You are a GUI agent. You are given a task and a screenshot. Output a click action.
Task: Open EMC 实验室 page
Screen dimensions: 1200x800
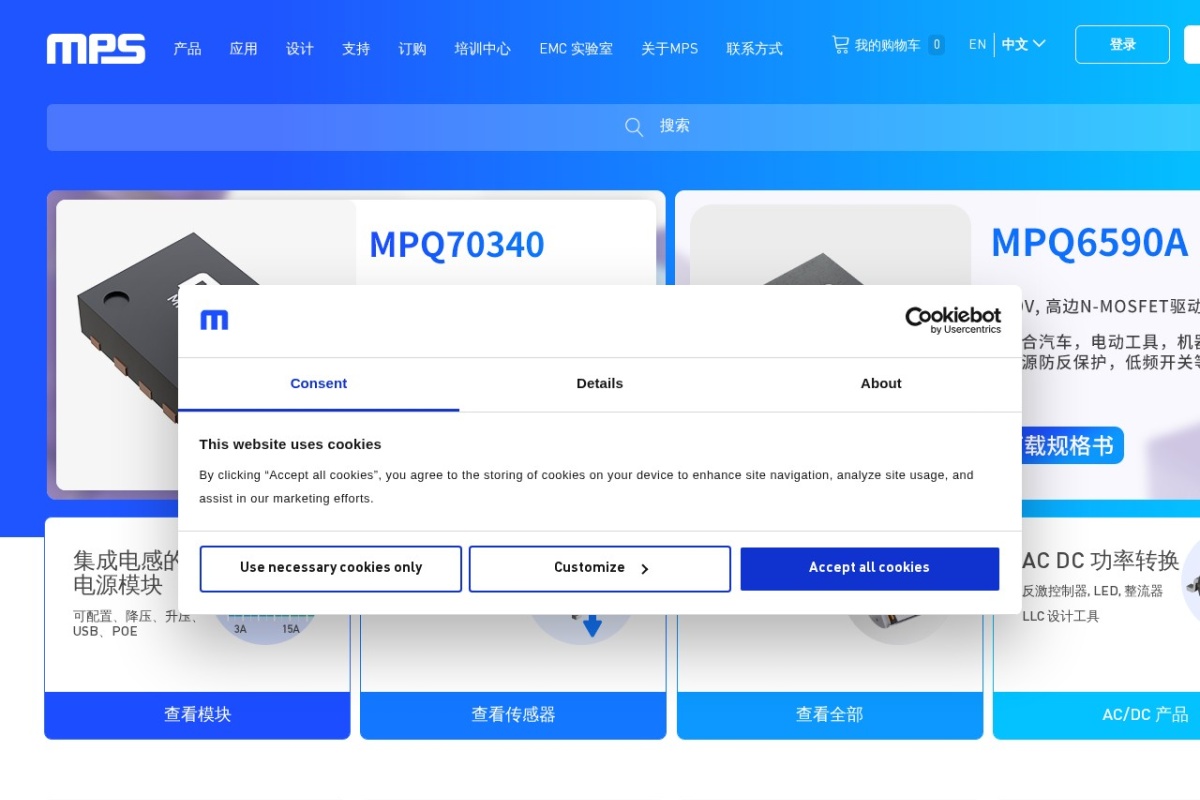pos(576,48)
